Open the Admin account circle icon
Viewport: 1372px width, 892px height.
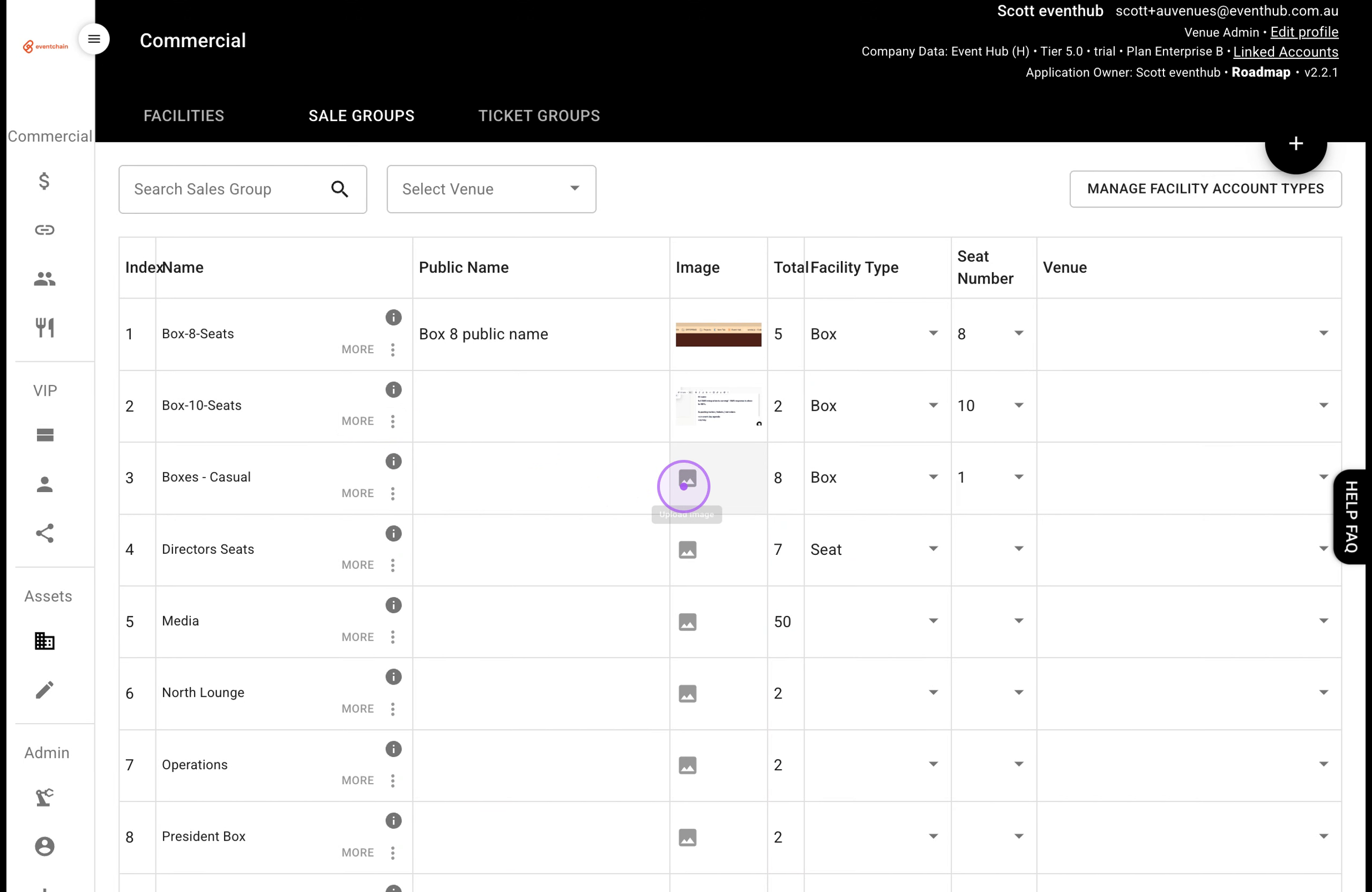coord(44,846)
